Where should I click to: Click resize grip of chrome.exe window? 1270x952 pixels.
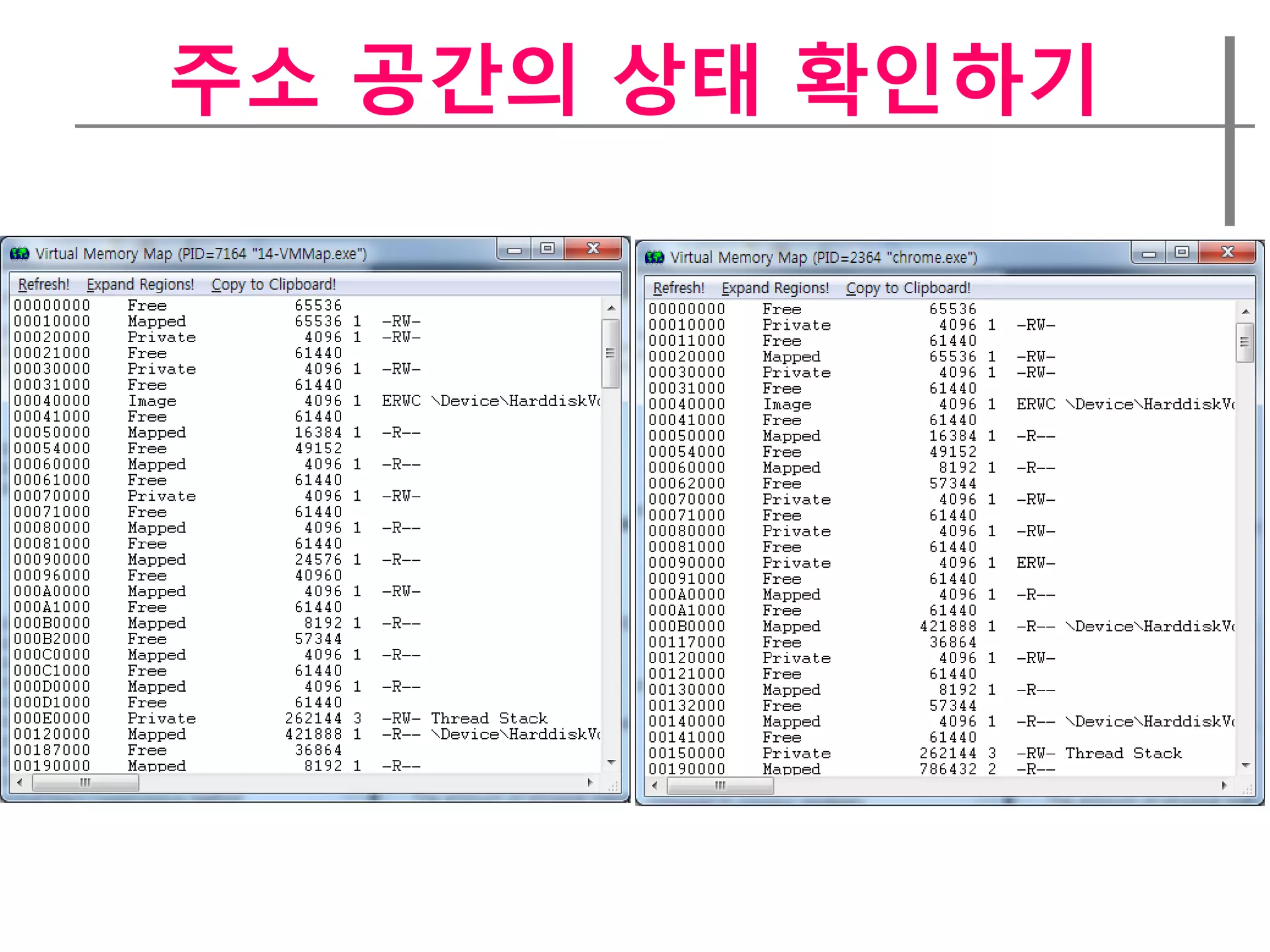pyautogui.click(x=1248, y=790)
